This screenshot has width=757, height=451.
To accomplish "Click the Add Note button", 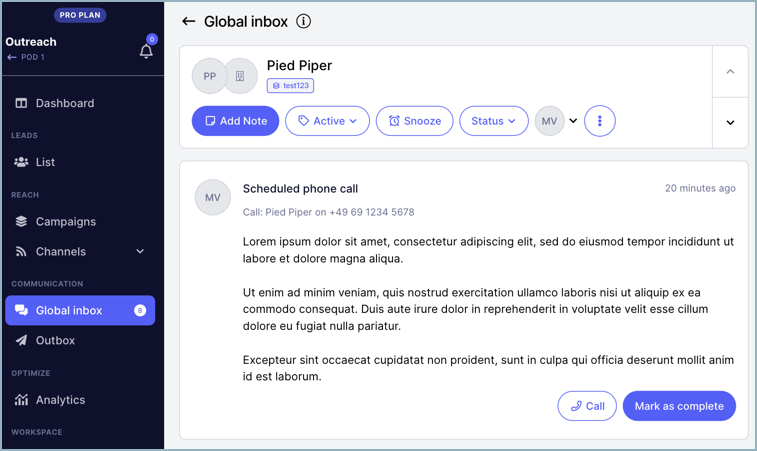I will [x=235, y=121].
